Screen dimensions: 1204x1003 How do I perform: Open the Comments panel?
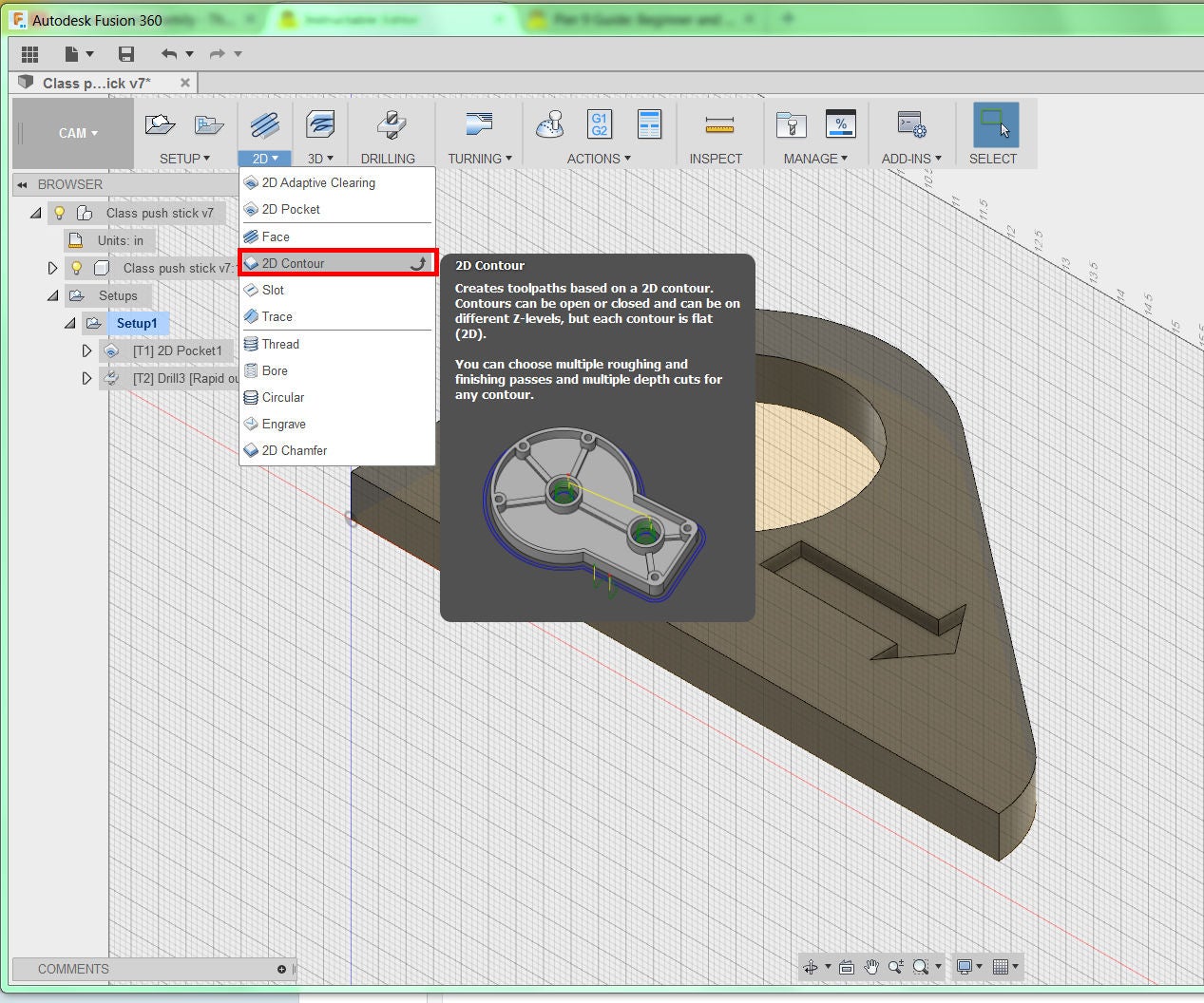click(73, 968)
